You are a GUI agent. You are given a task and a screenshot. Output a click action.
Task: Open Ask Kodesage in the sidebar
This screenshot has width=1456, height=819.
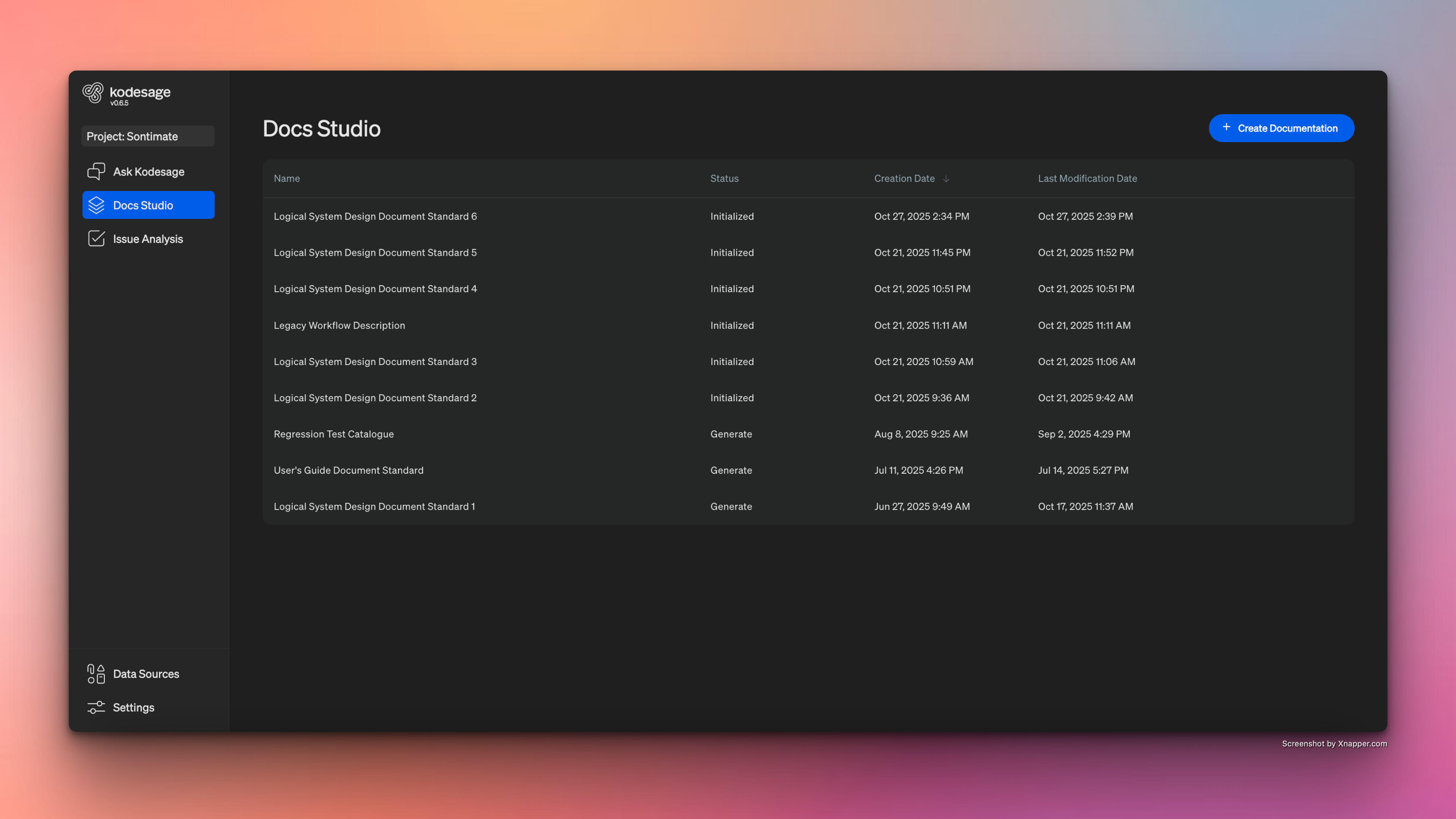[149, 171]
